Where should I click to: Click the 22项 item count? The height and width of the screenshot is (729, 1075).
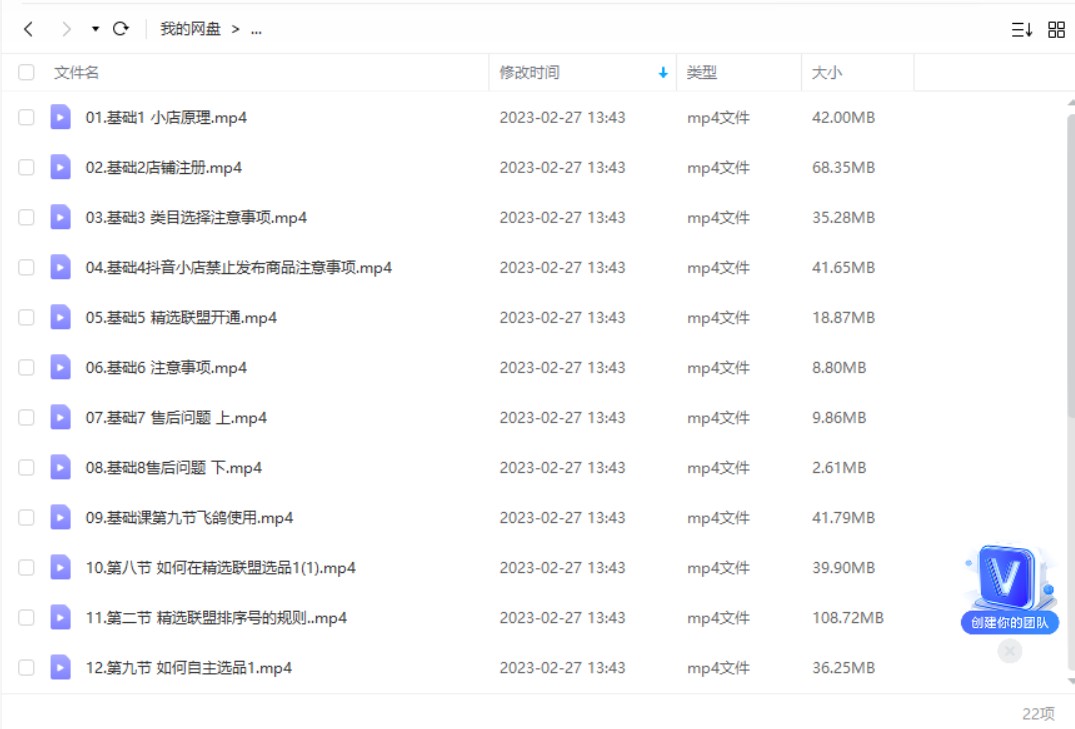[x=1038, y=714]
